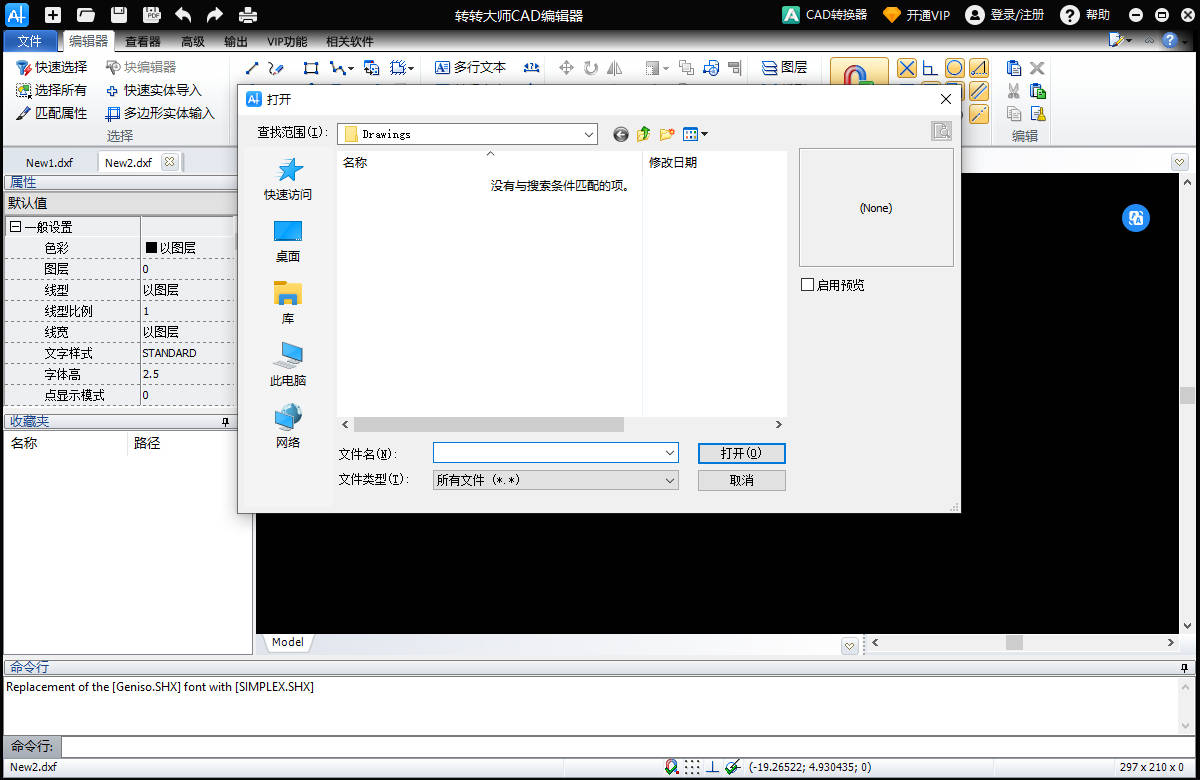
Task: Click the Delete X icon in ribbon
Action: tap(1037, 68)
